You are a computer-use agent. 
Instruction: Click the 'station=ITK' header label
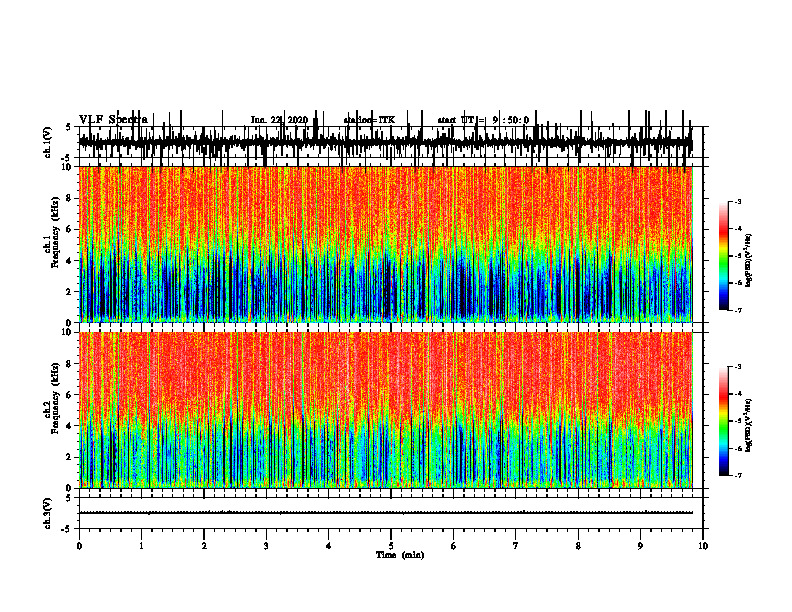click(369, 120)
